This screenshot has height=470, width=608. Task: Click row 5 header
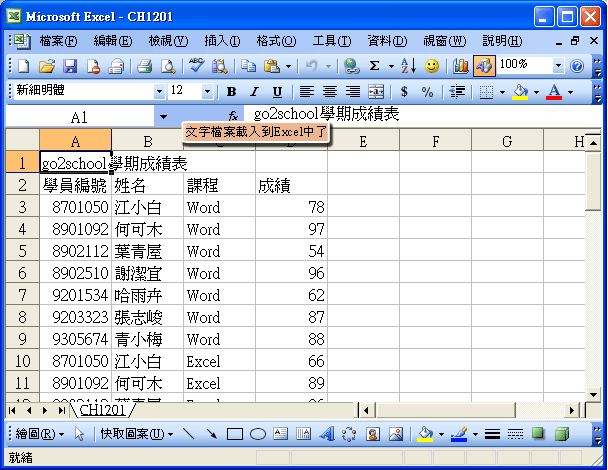(x=22, y=251)
